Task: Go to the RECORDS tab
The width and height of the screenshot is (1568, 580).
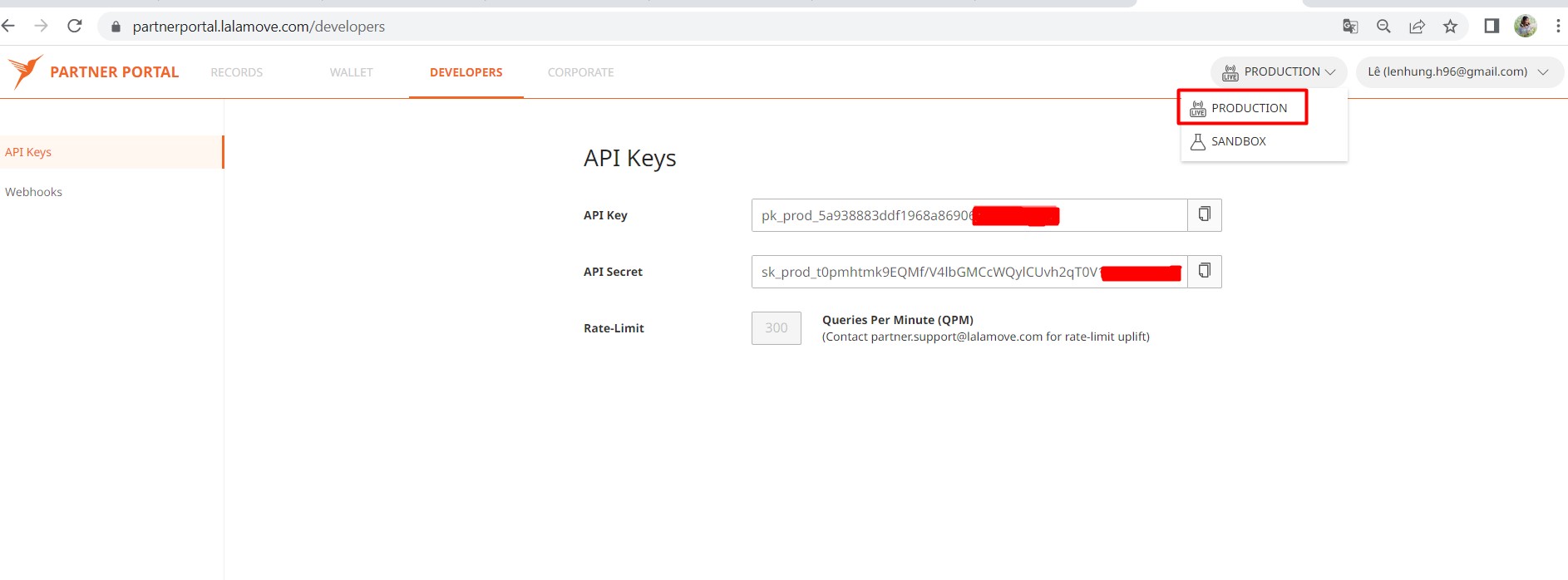Action: pyautogui.click(x=236, y=72)
